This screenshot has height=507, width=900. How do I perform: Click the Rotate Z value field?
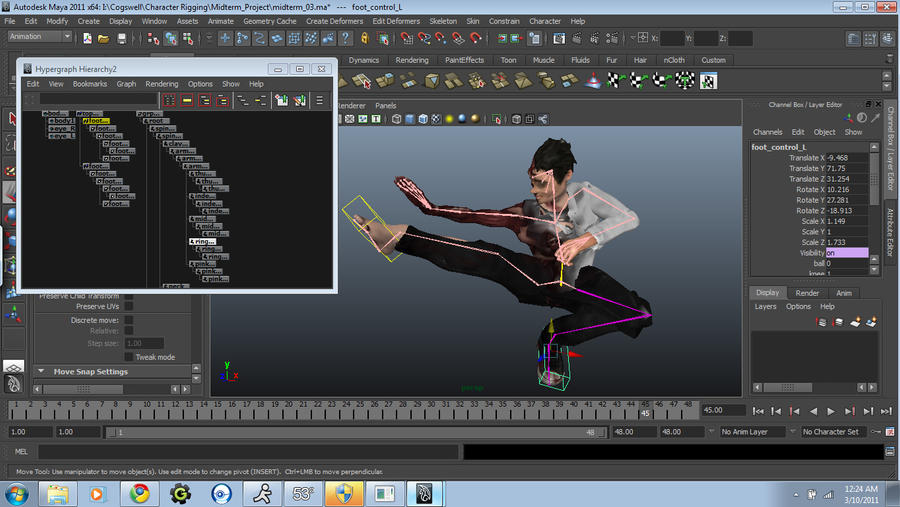coord(847,211)
